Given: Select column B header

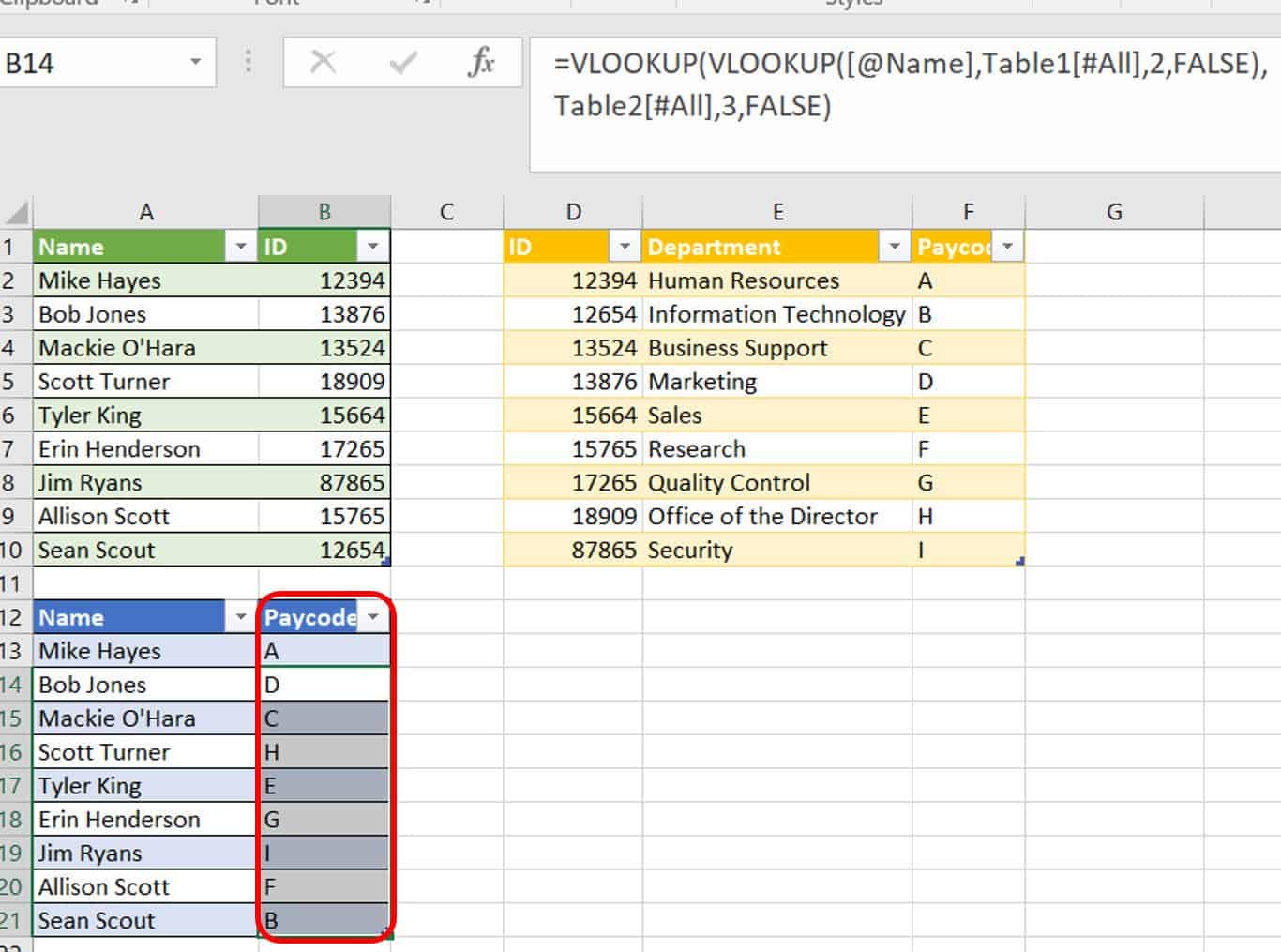Looking at the screenshot, I should coord(324,212).
